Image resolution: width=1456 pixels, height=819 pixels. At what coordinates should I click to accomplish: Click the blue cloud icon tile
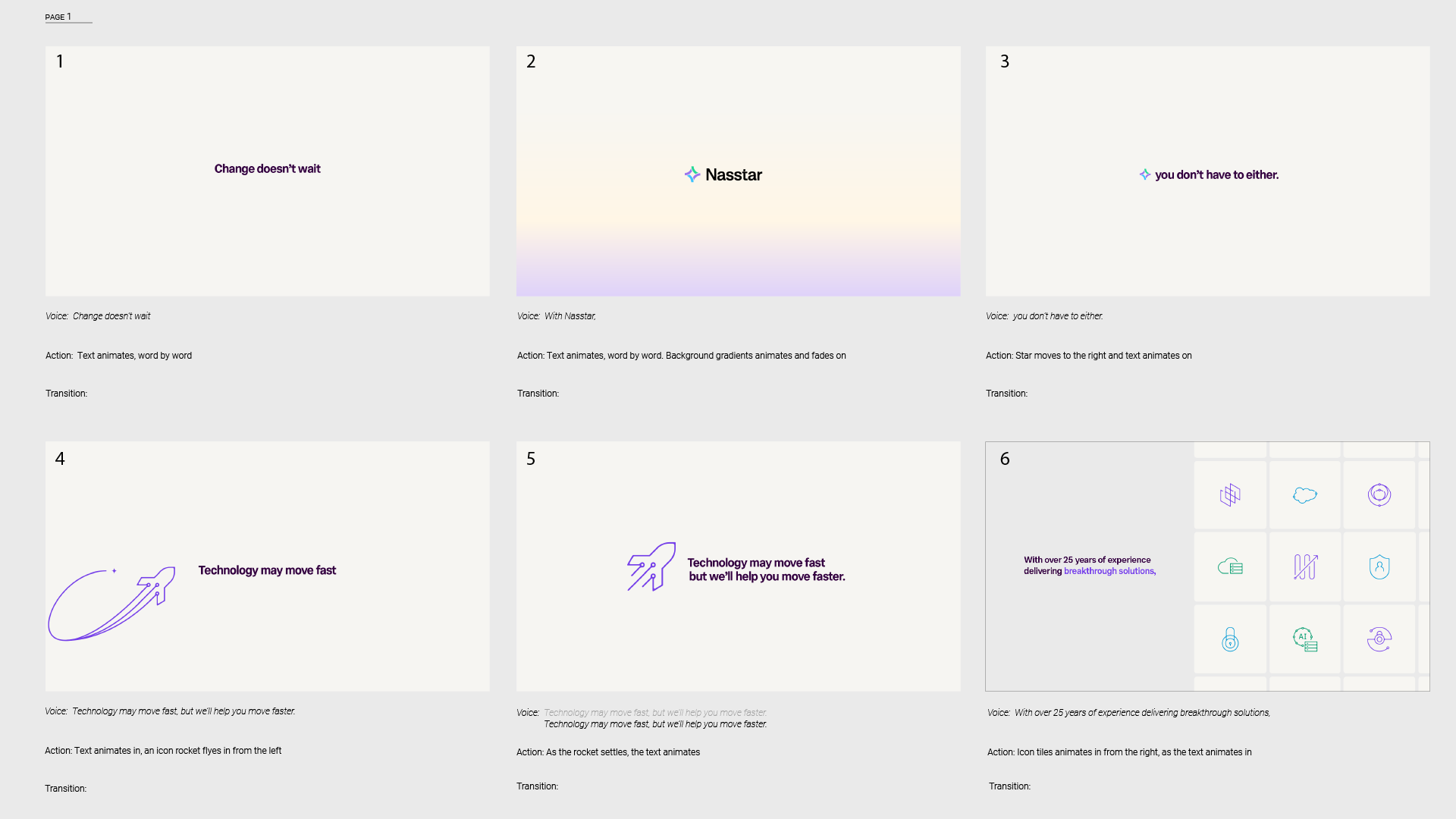(1304, 495)
